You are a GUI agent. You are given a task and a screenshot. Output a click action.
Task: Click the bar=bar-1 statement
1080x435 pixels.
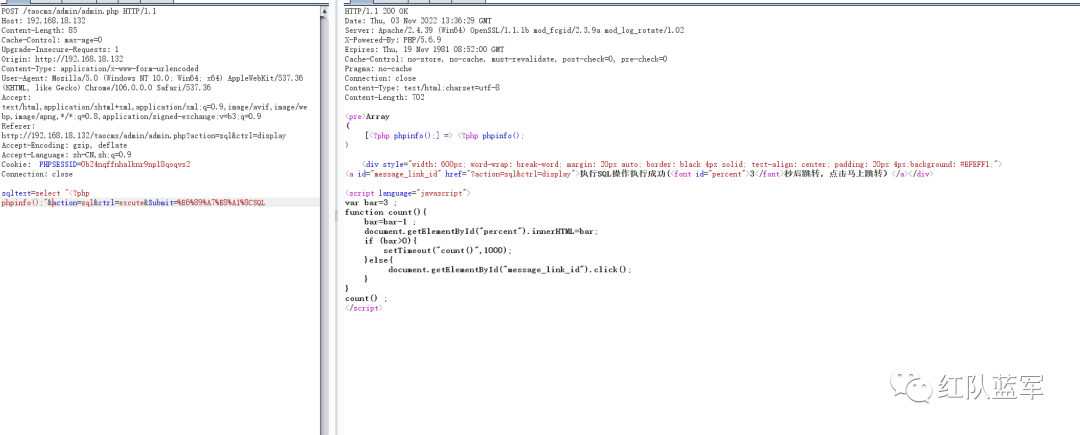point(391,222)
